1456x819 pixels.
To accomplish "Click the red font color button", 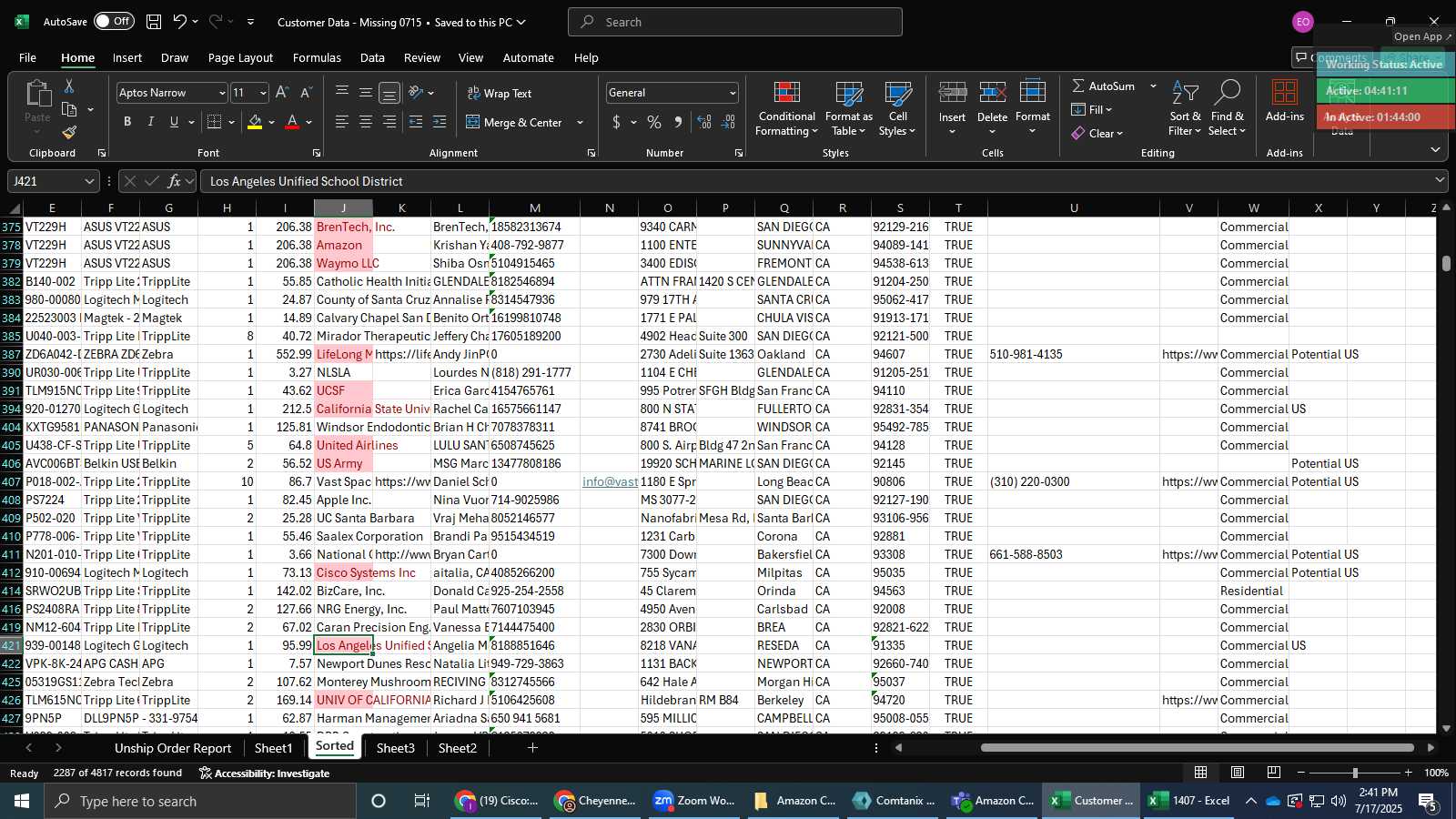I will pyautogui.click(x=292, y=122).
